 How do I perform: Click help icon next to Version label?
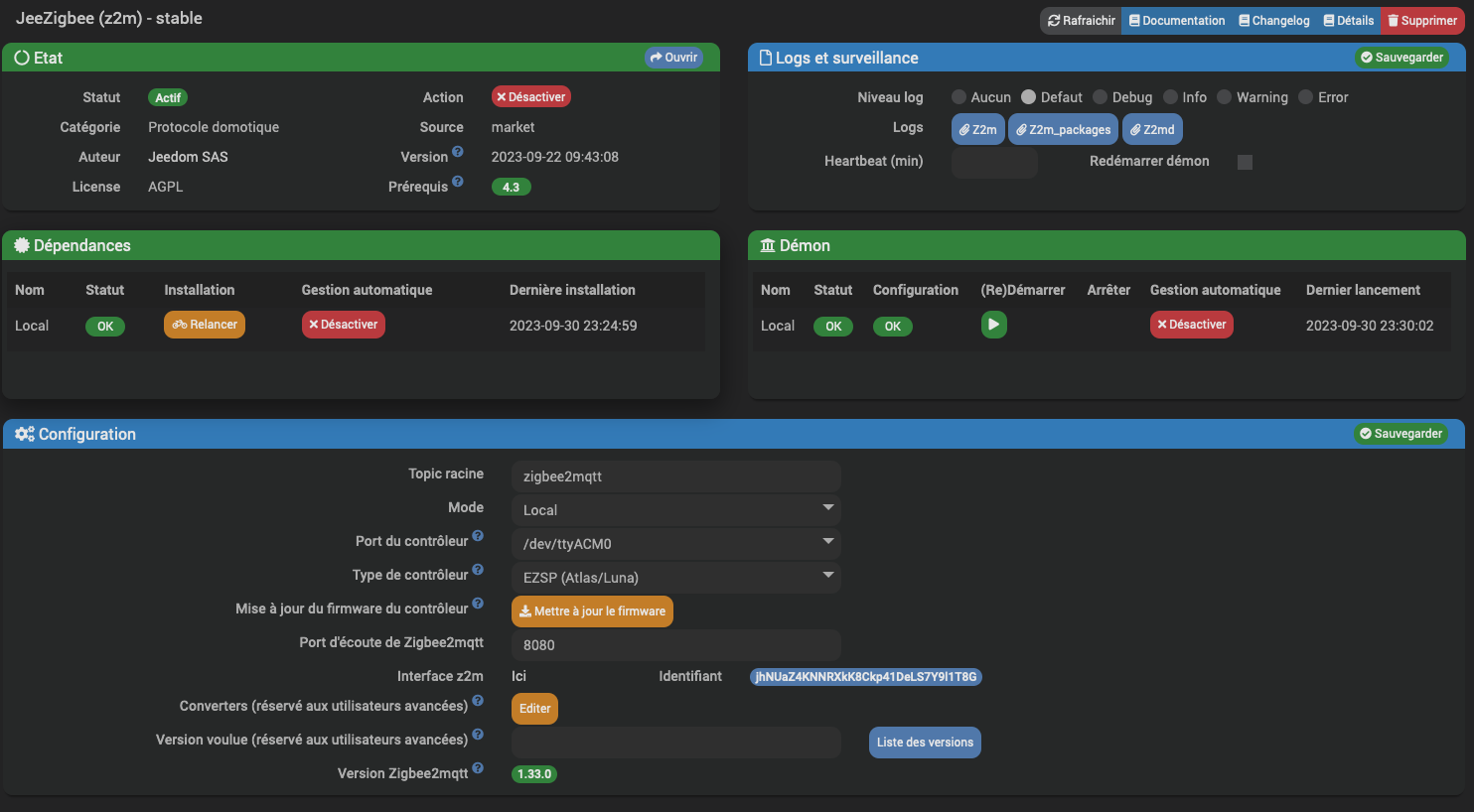coord(458,152)
